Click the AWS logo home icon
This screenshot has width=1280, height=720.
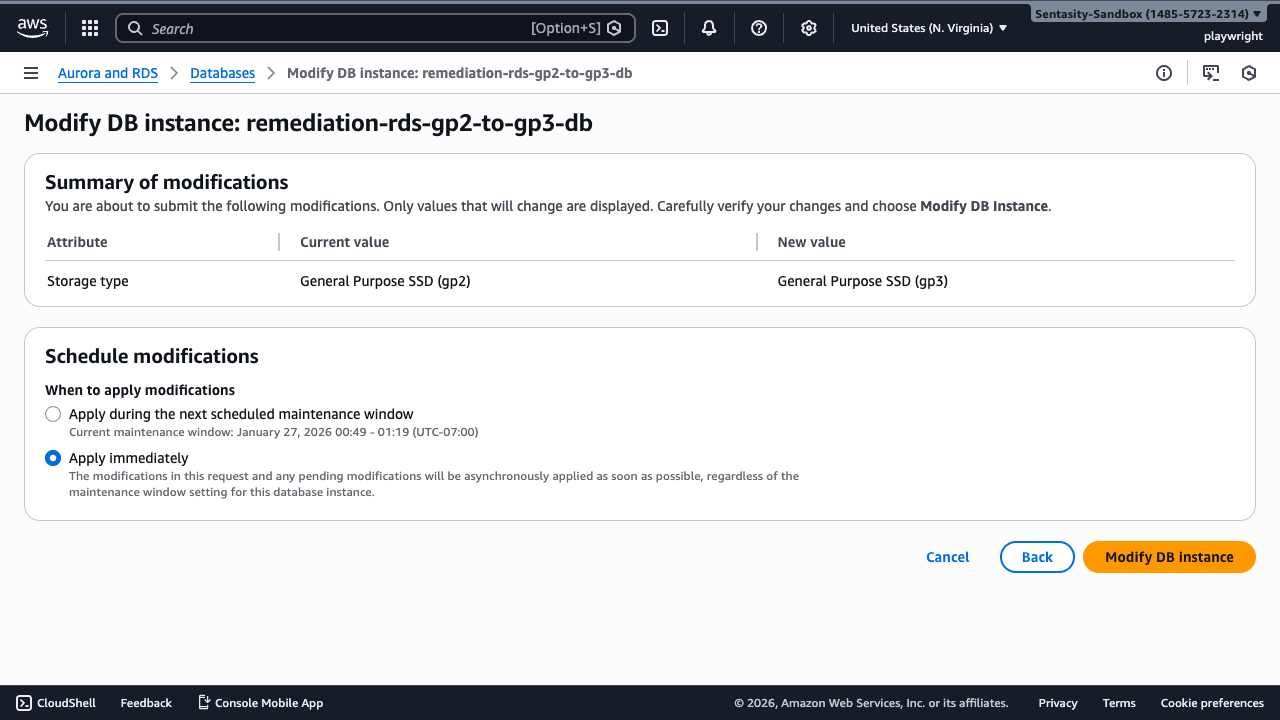[x=32, y=28]
